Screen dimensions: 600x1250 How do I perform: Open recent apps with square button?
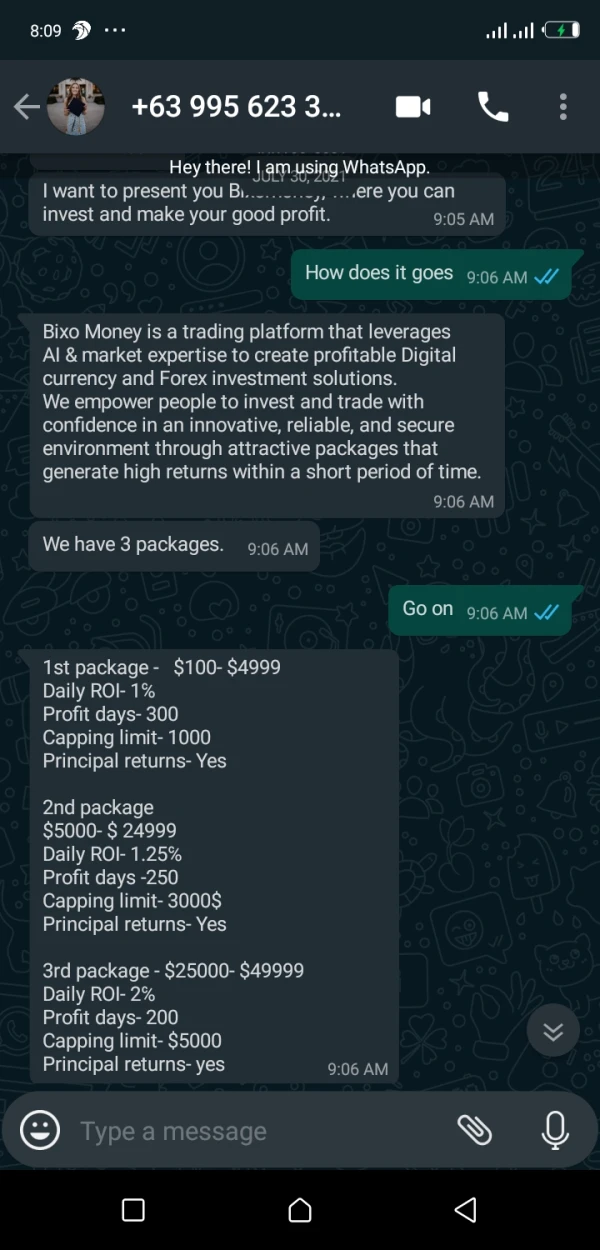coord(133,1211)
